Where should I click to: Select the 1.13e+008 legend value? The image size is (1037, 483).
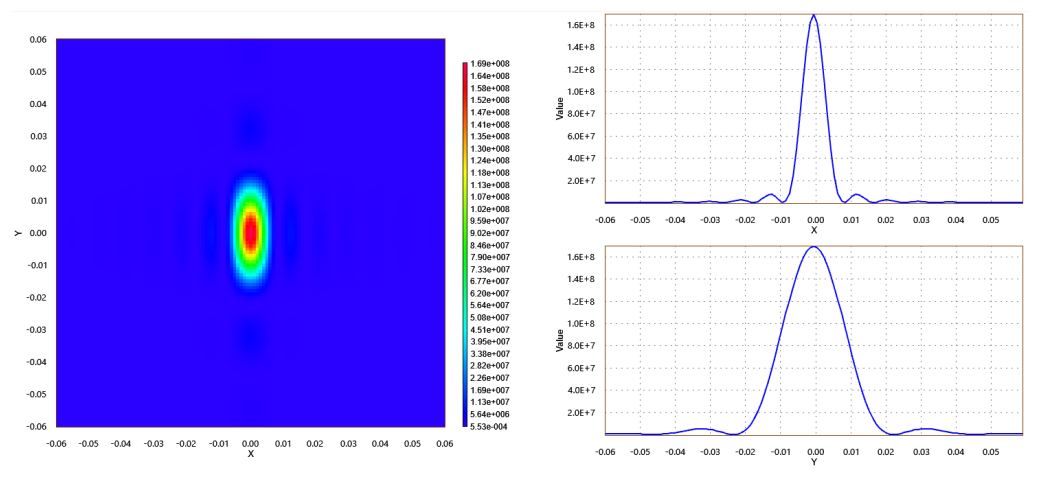pos(489,185)
